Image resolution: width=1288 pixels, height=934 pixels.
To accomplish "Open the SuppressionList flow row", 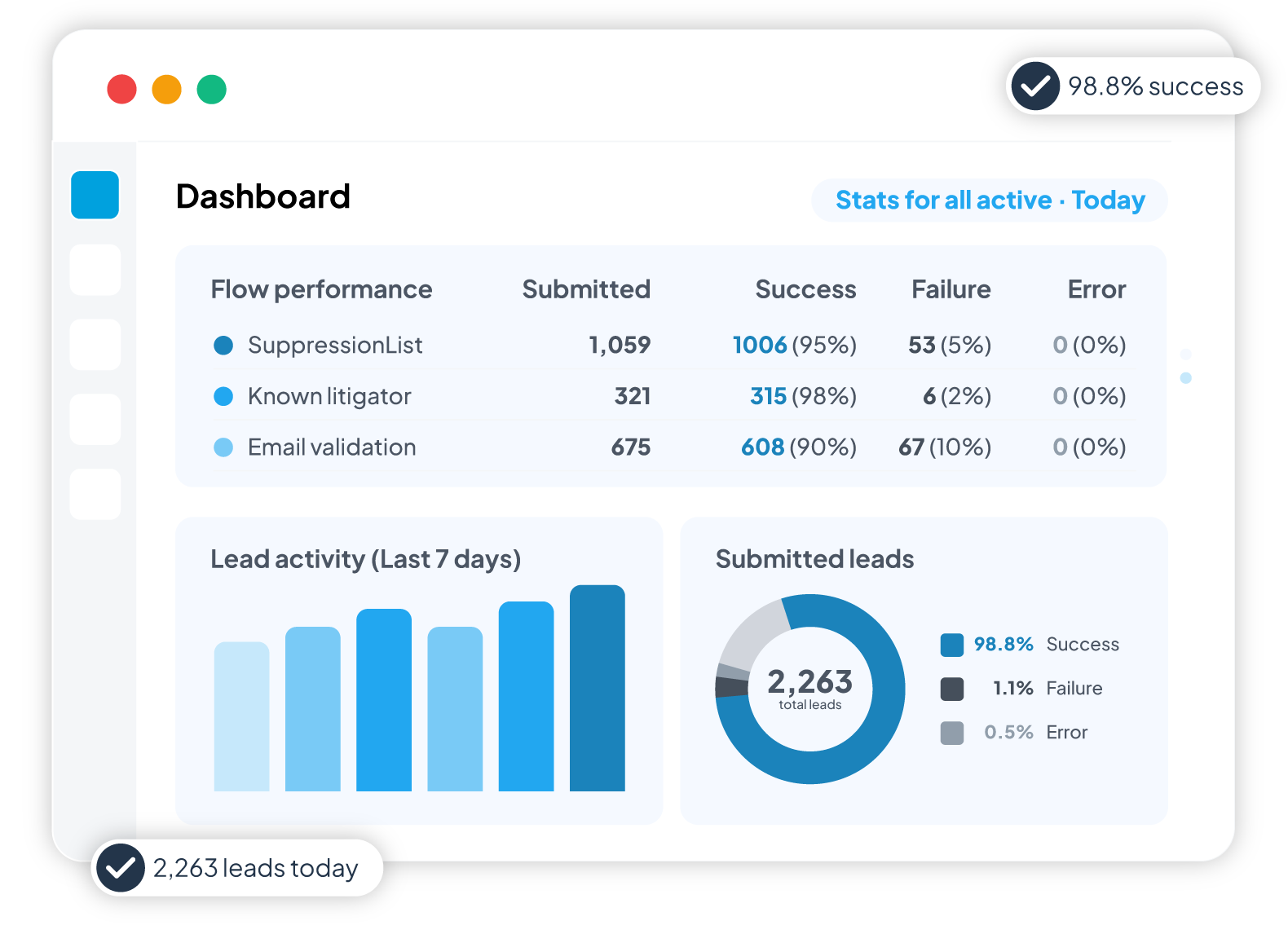I will [x=335, y=346].
